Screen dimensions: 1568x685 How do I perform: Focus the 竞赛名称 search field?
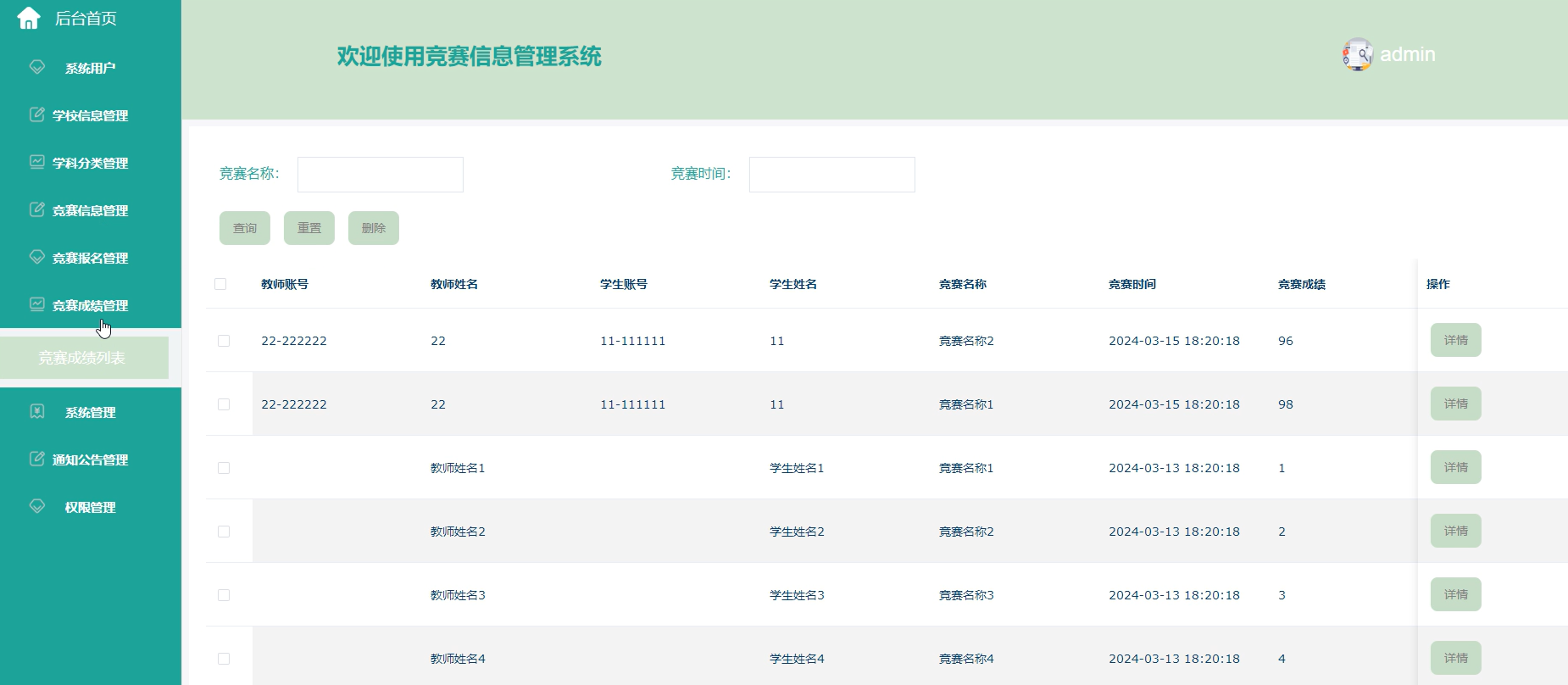(x=381, y=175)
